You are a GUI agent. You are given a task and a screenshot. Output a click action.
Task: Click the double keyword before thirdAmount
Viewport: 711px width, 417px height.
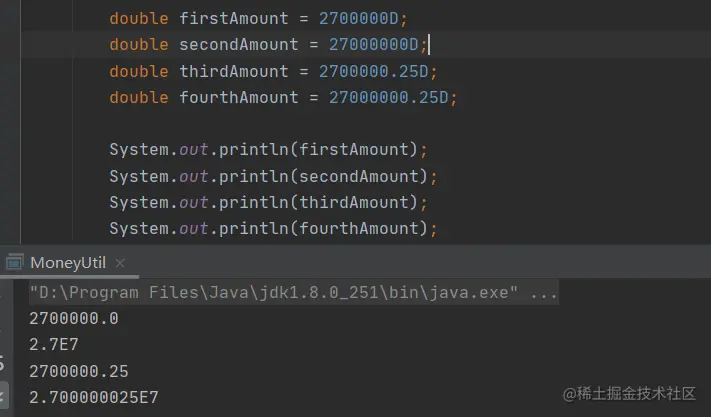tap(139, 71)
